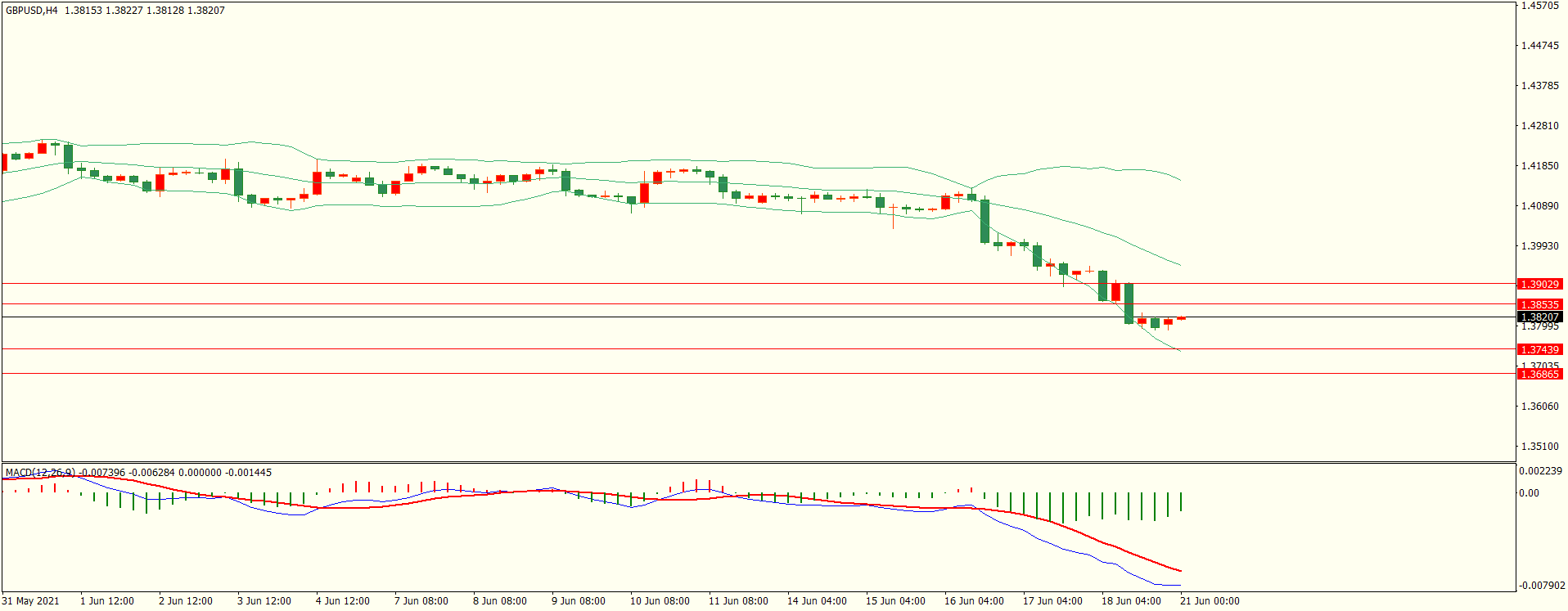Image resolution: width=1568 pixels, height=611 pixels.
Task: Click the 0.00 MACD zero level label
Action: click(1529, 493)
